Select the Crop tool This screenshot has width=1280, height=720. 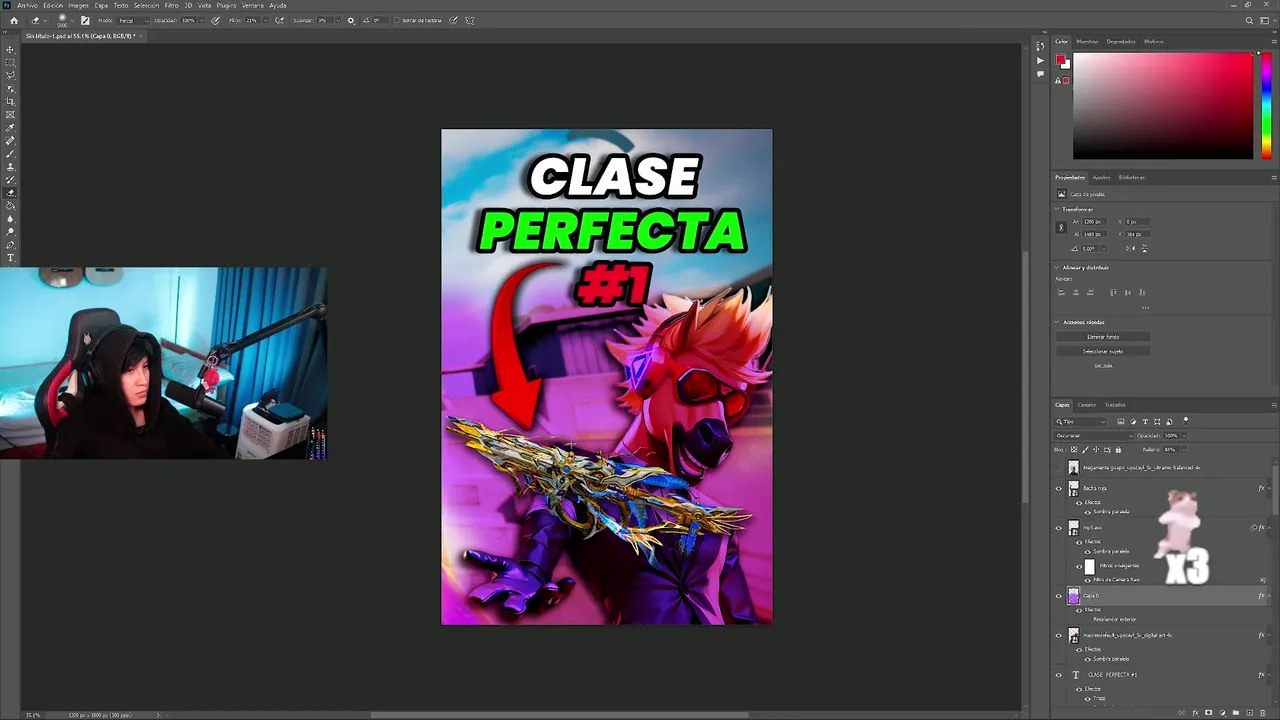pyautogui.click(x=11, y=101)
